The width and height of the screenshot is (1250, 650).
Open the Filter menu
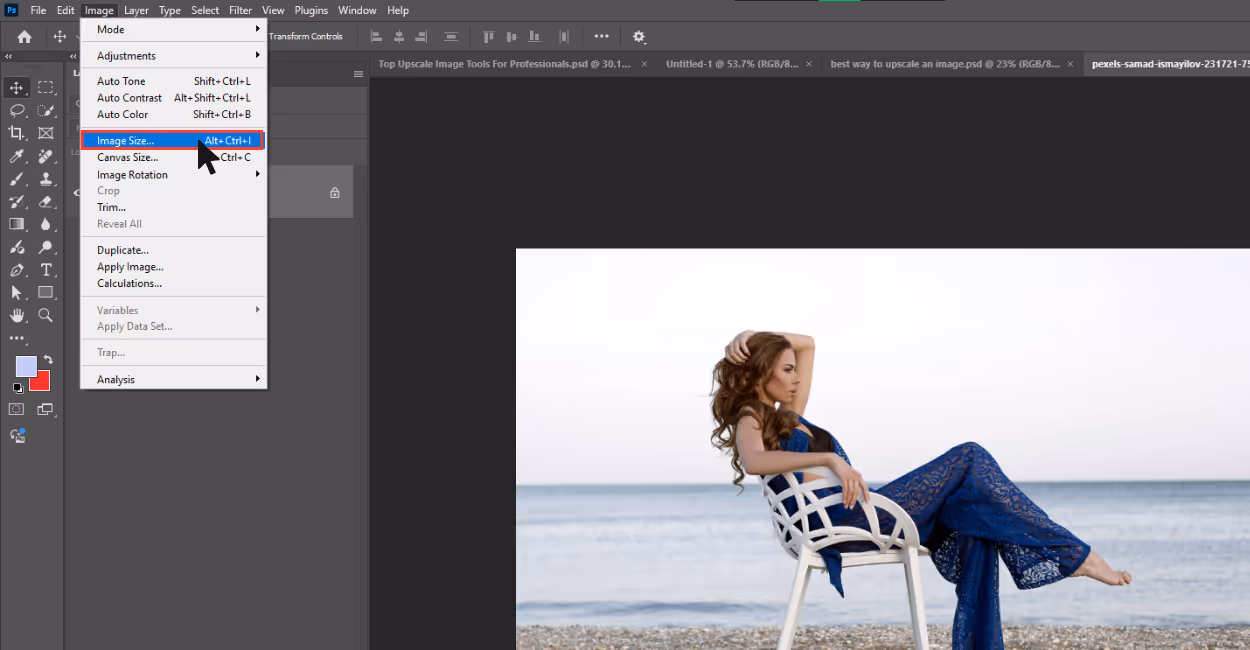(240, 10)
